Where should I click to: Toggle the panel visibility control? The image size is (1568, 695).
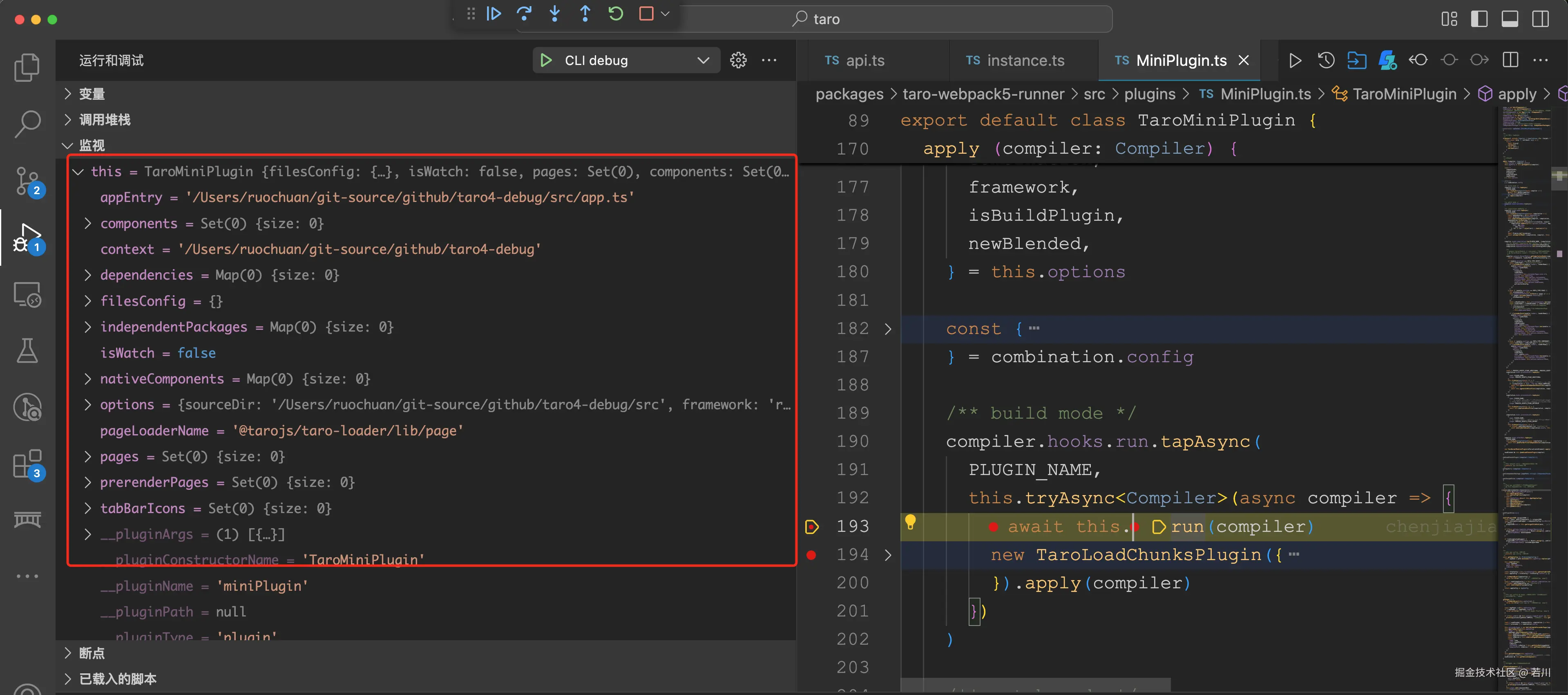pyautogui.click(x=1510, y=19)
